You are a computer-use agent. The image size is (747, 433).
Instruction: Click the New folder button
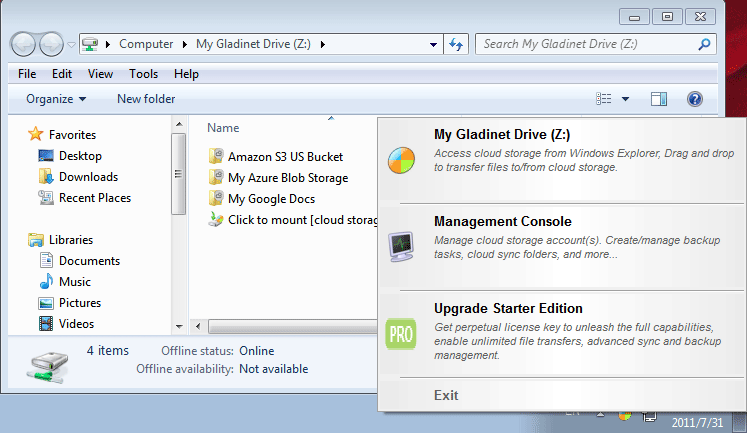tap(146, 99)
